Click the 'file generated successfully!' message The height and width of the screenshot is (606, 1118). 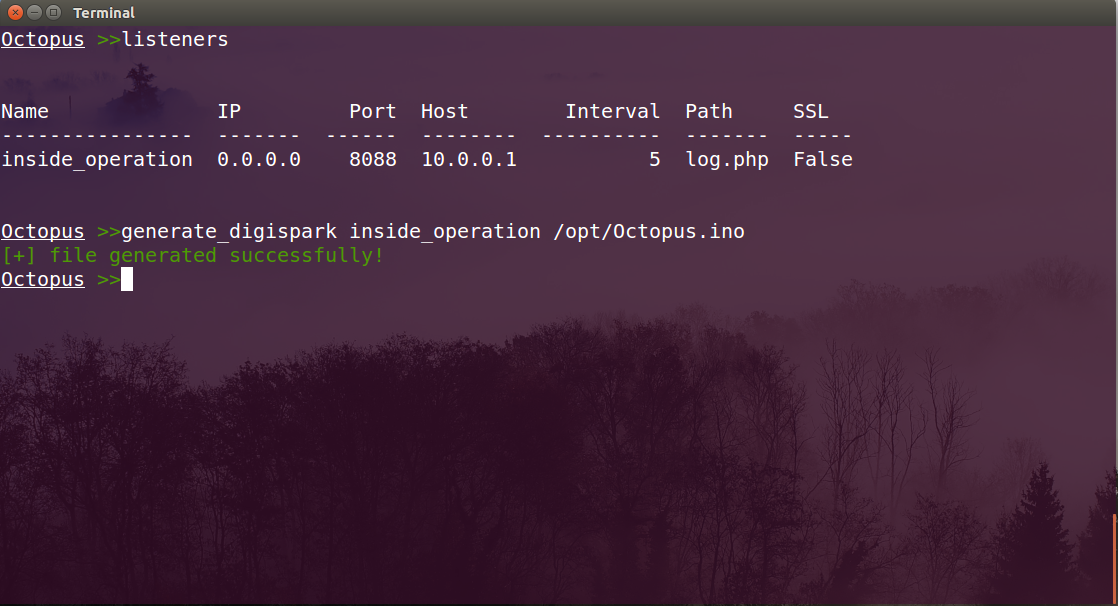[217, 255]
